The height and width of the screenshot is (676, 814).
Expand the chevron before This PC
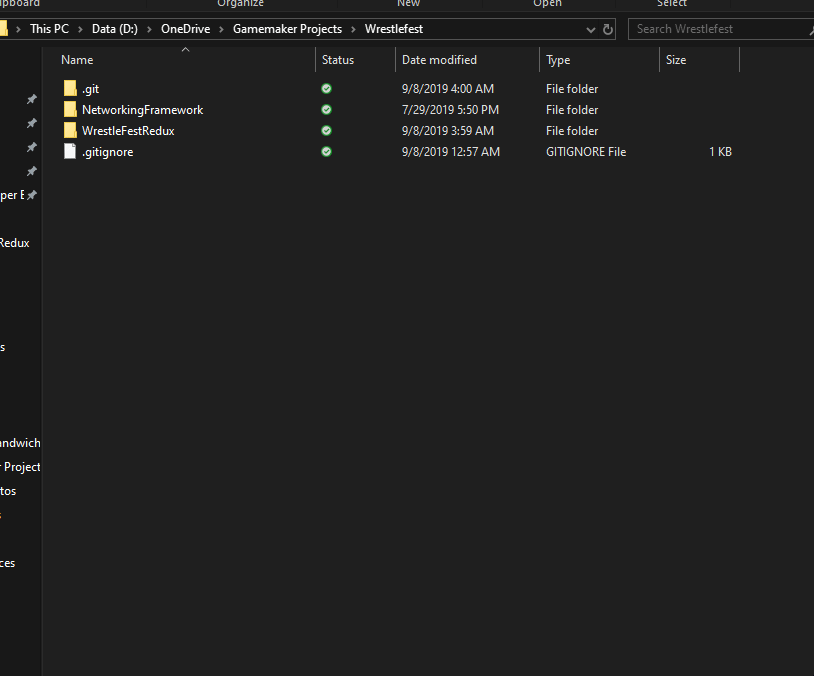coord(18,30)
